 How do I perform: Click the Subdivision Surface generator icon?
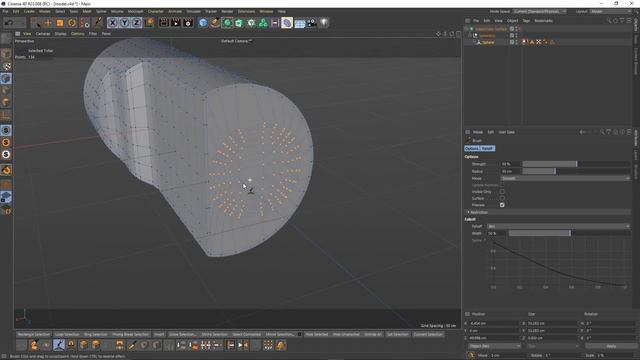click(x=227, y=23)
